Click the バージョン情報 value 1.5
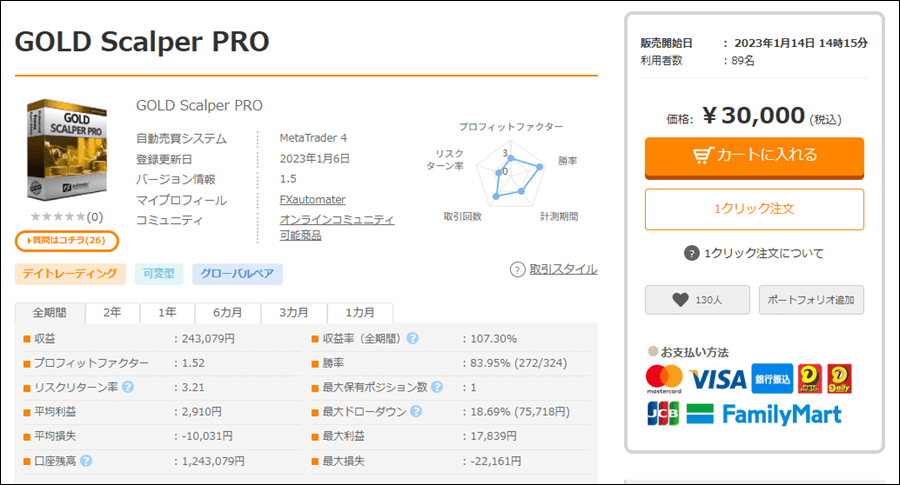The height and width of the screenshot is (485, 900). (288, 179)
